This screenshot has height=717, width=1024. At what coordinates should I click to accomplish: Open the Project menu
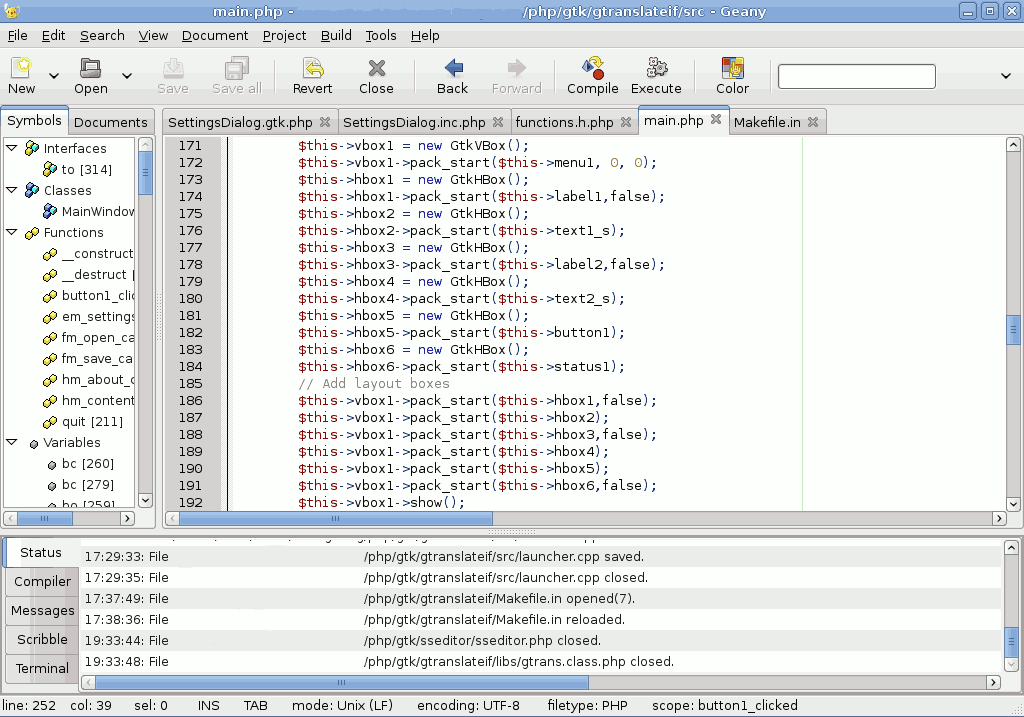(284, 35)
